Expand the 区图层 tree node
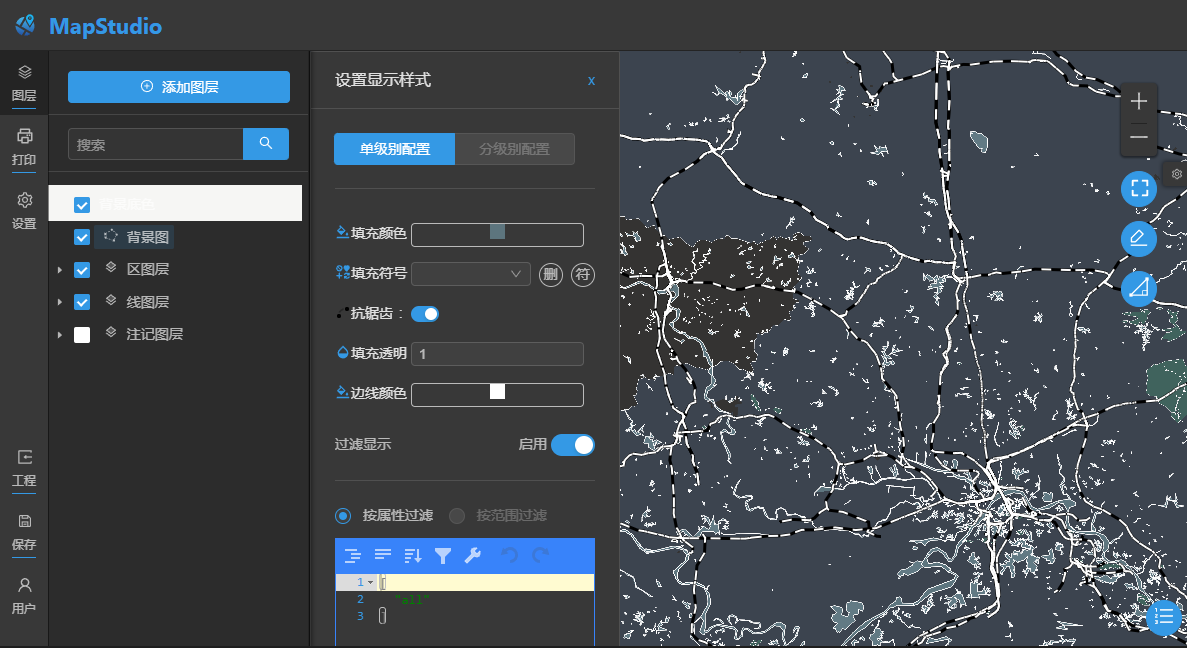Screen dimensions: 1187x648 pyautogui.click(x=60, y=269)
